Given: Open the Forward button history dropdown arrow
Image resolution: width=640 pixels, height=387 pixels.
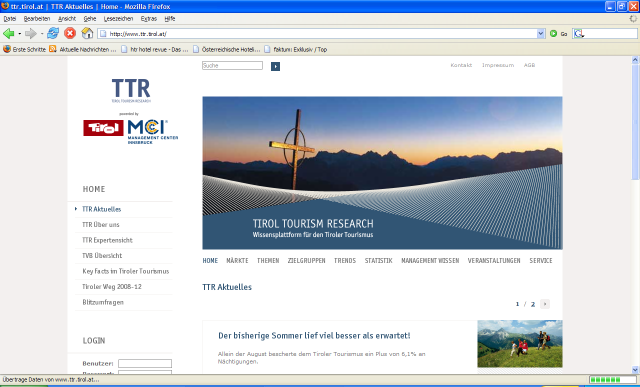Looking at the screenshot, I should [41, 34].
